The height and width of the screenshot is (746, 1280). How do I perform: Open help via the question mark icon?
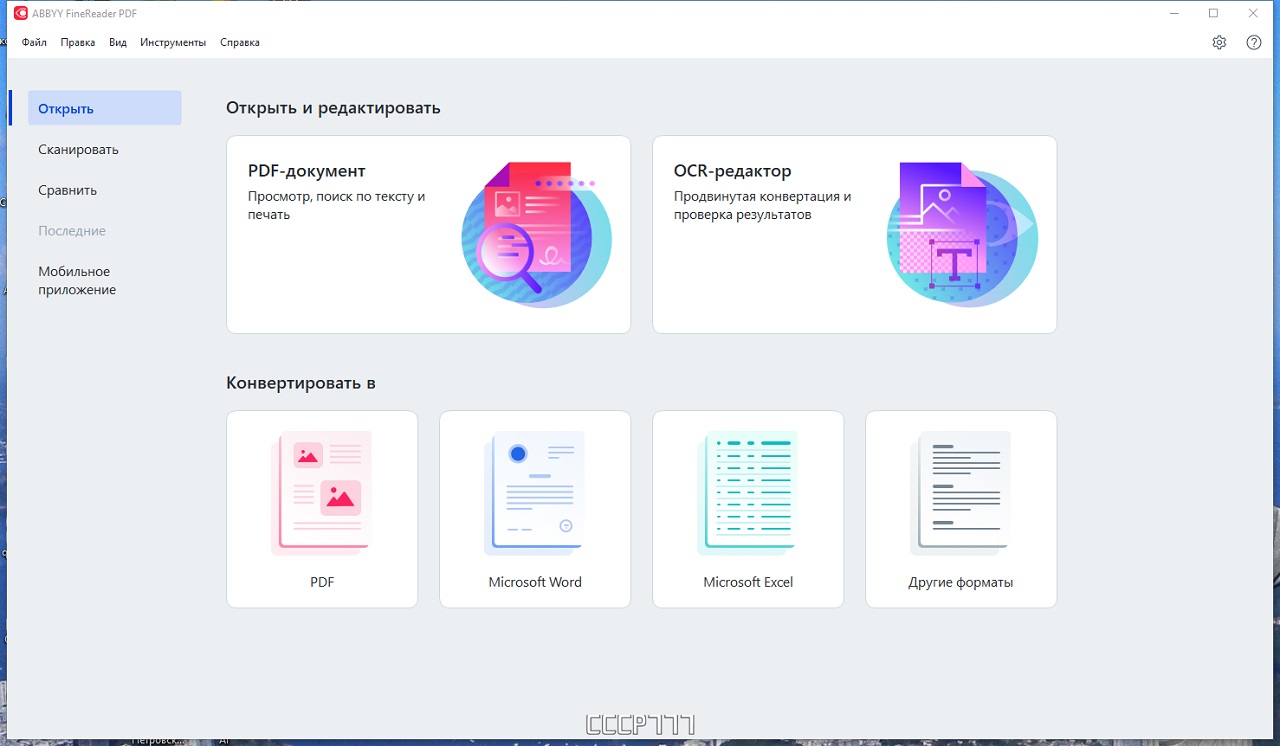pyautogui.click(x=1254, y=43)
